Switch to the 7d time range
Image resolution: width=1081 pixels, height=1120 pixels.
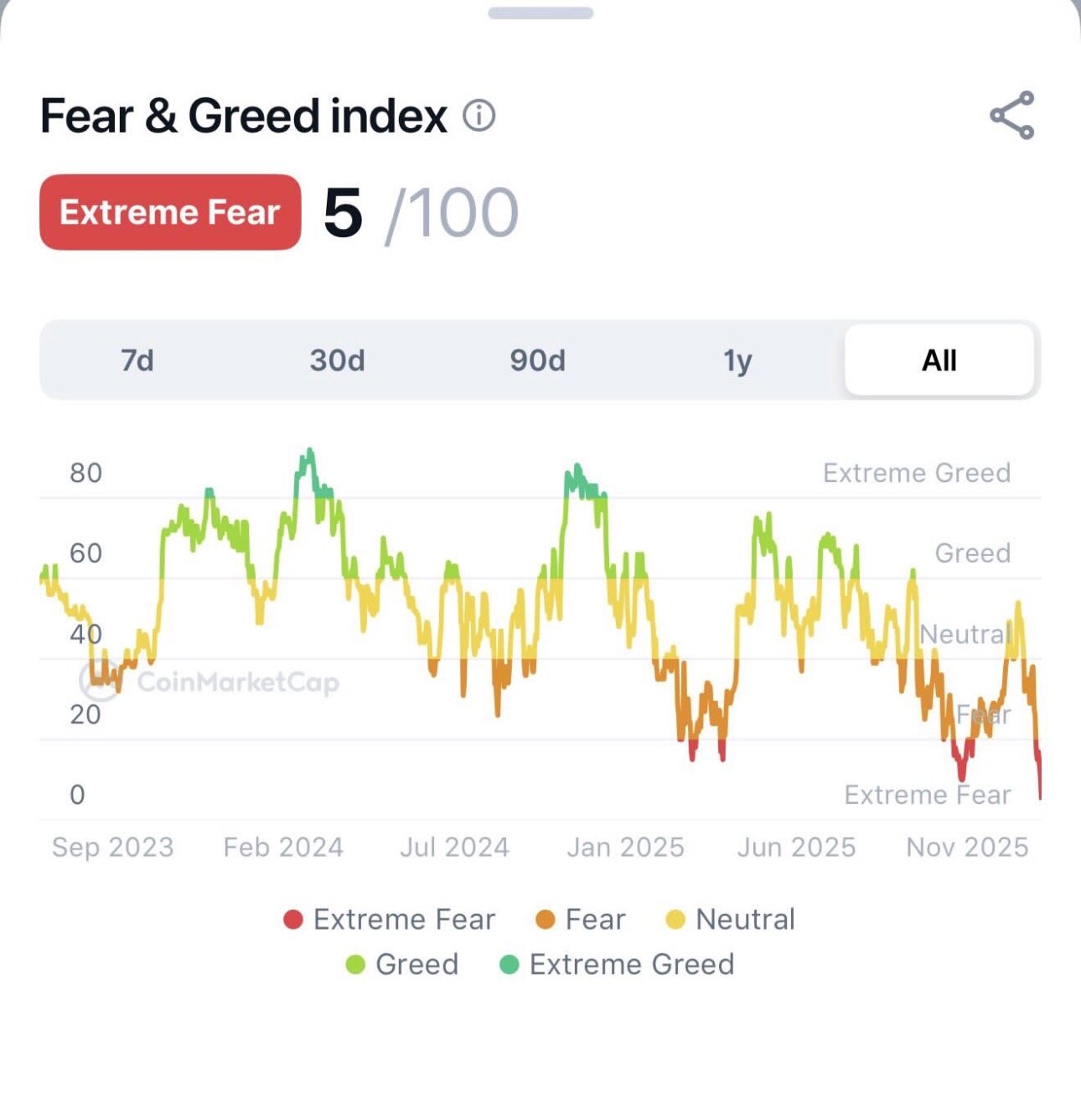pyautogui.click(x=137, y=360)
